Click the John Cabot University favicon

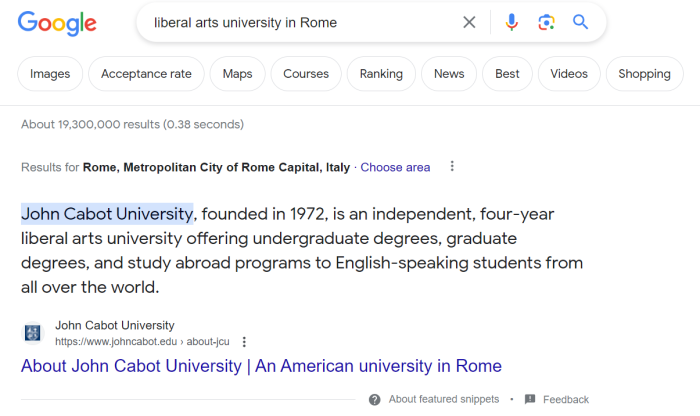33,333
